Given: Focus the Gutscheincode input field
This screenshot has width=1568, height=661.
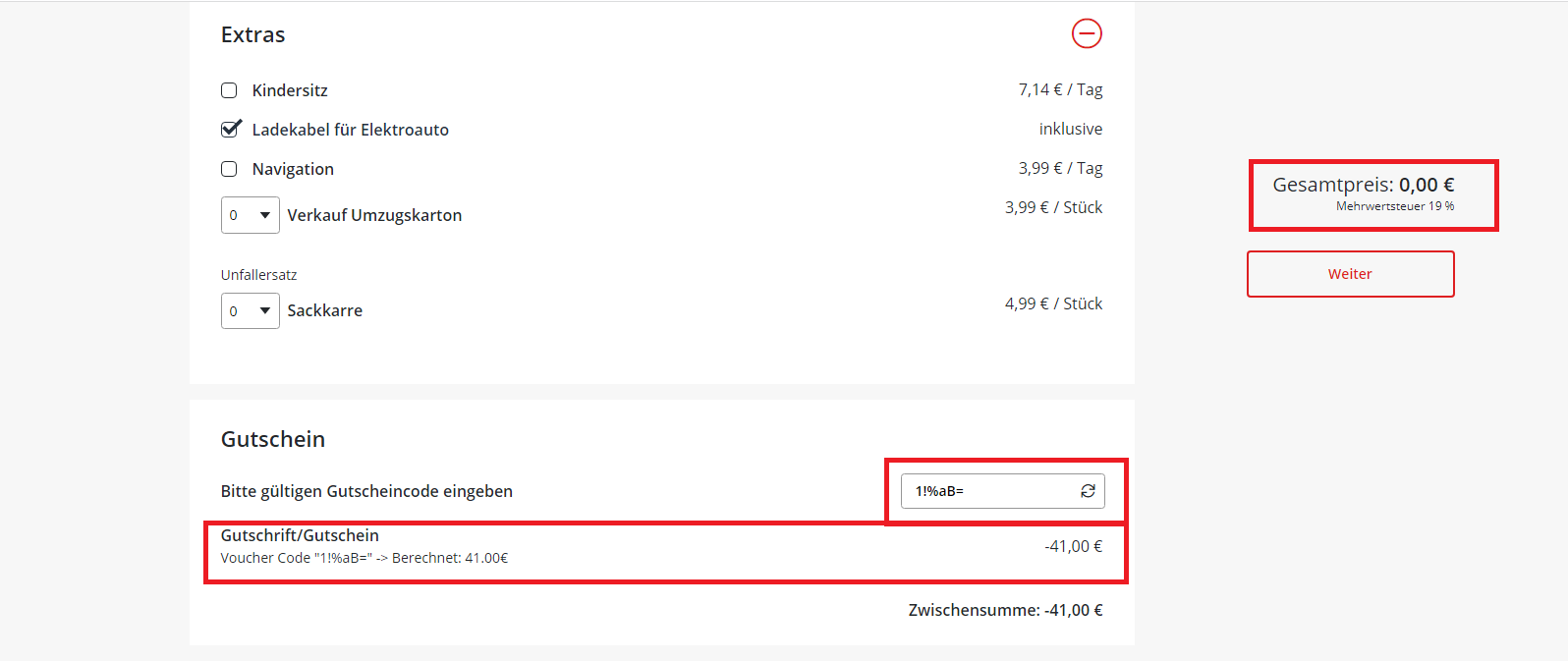Looking at the screenshot, I should pos(987,491).
